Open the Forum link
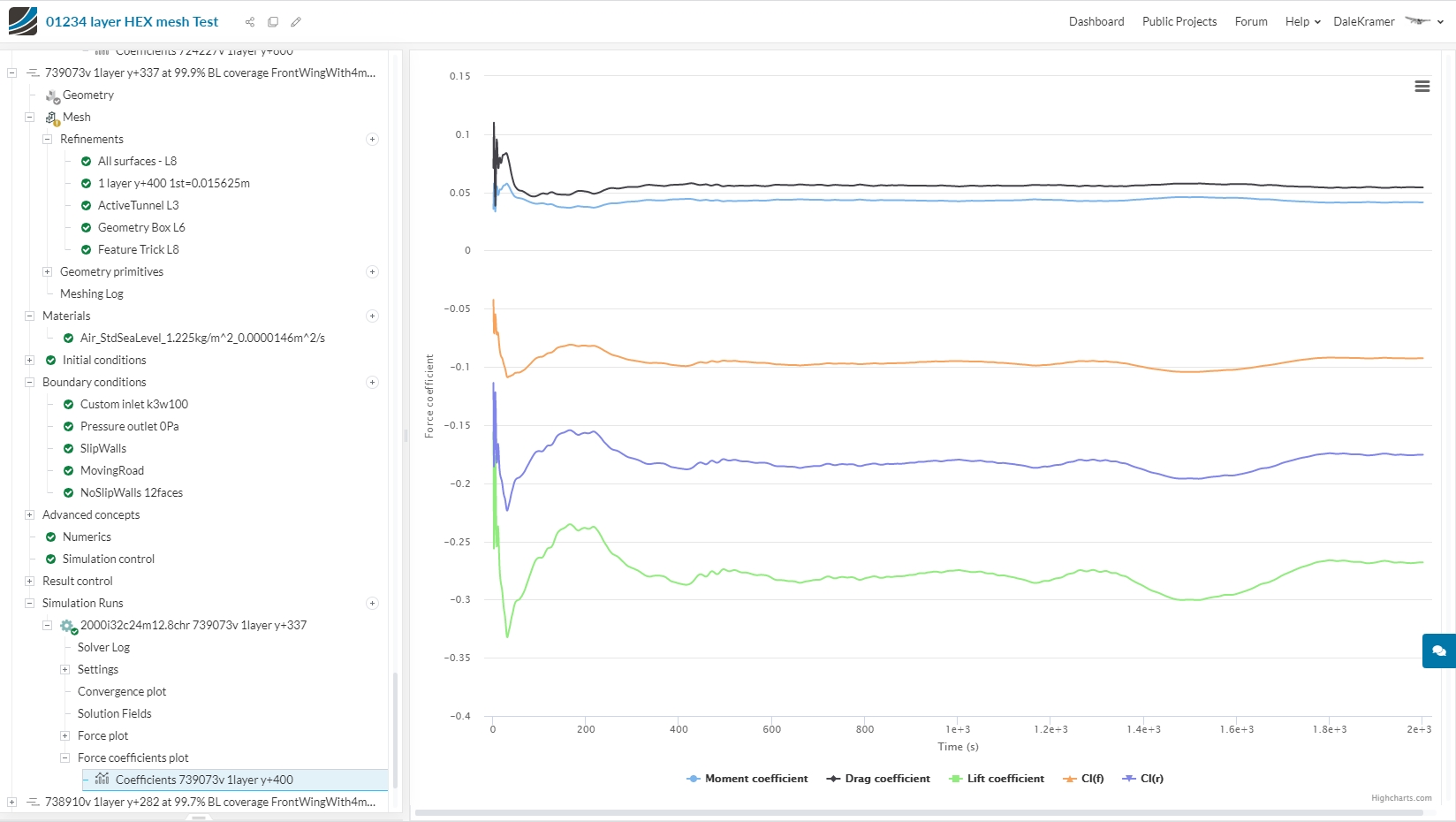 pos(1251,22)
